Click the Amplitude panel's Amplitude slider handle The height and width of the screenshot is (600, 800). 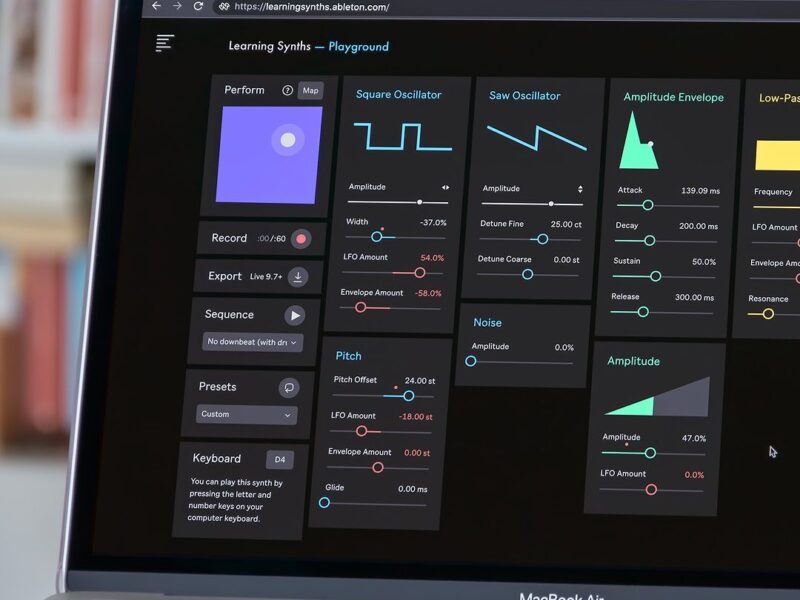pos(651,453)
